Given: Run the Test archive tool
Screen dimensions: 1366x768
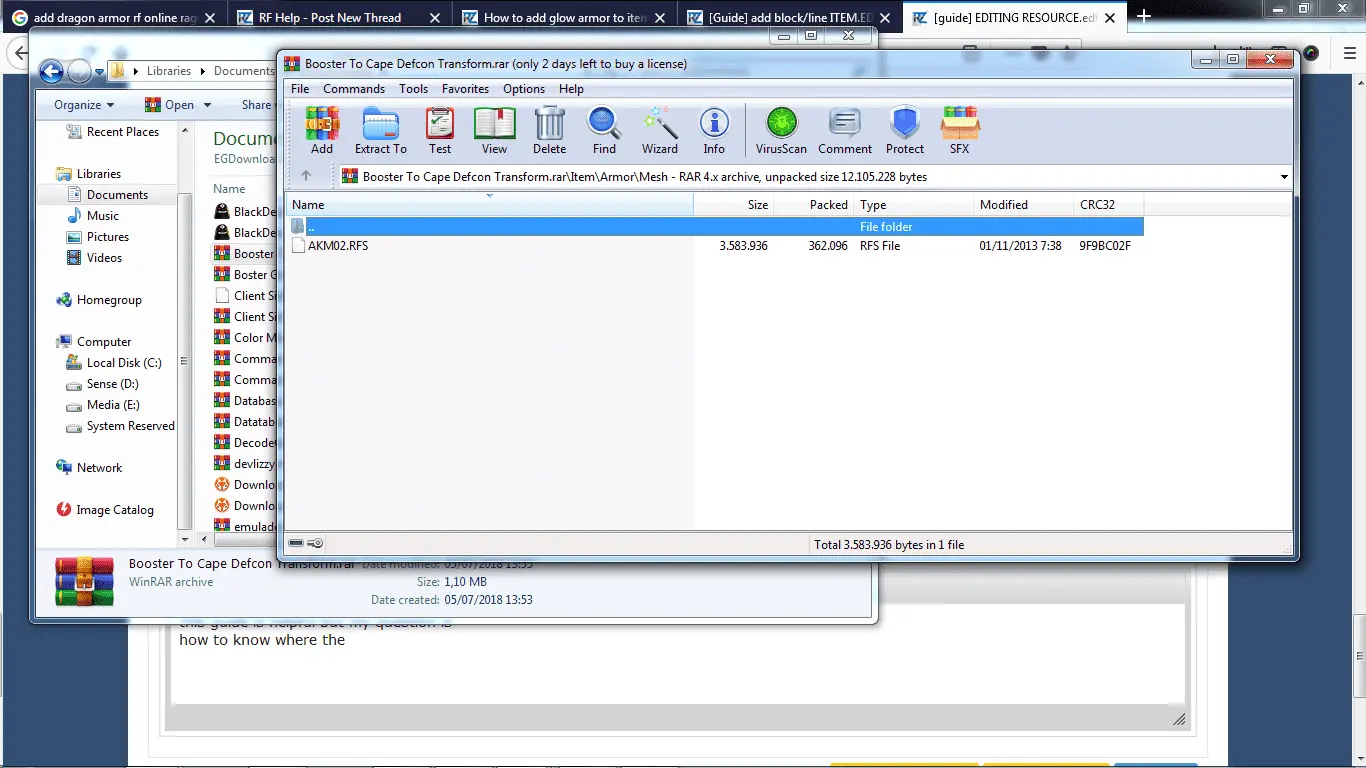Looking at the screenshot, I should tap(440, 131).
